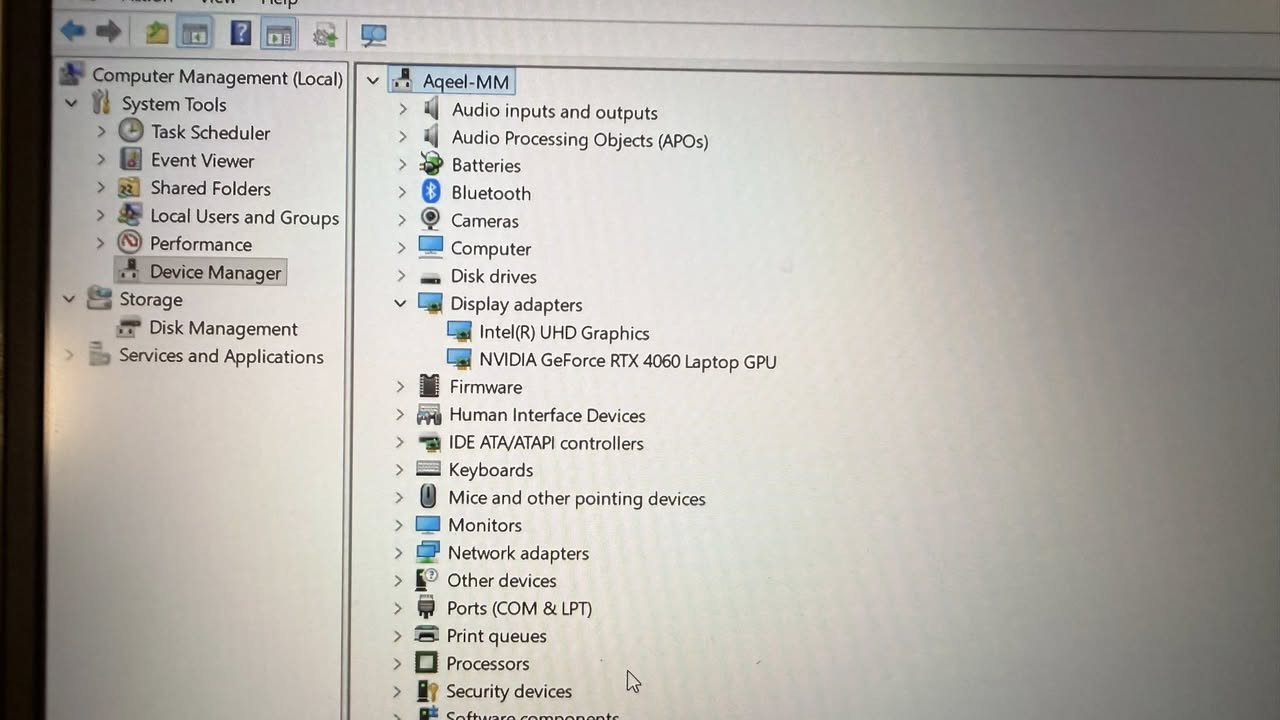The height and width of the screenshot is (720, 1280).
Task: Select the Intel(R) UHD Graphics device
Action: (x=564, y=333)
